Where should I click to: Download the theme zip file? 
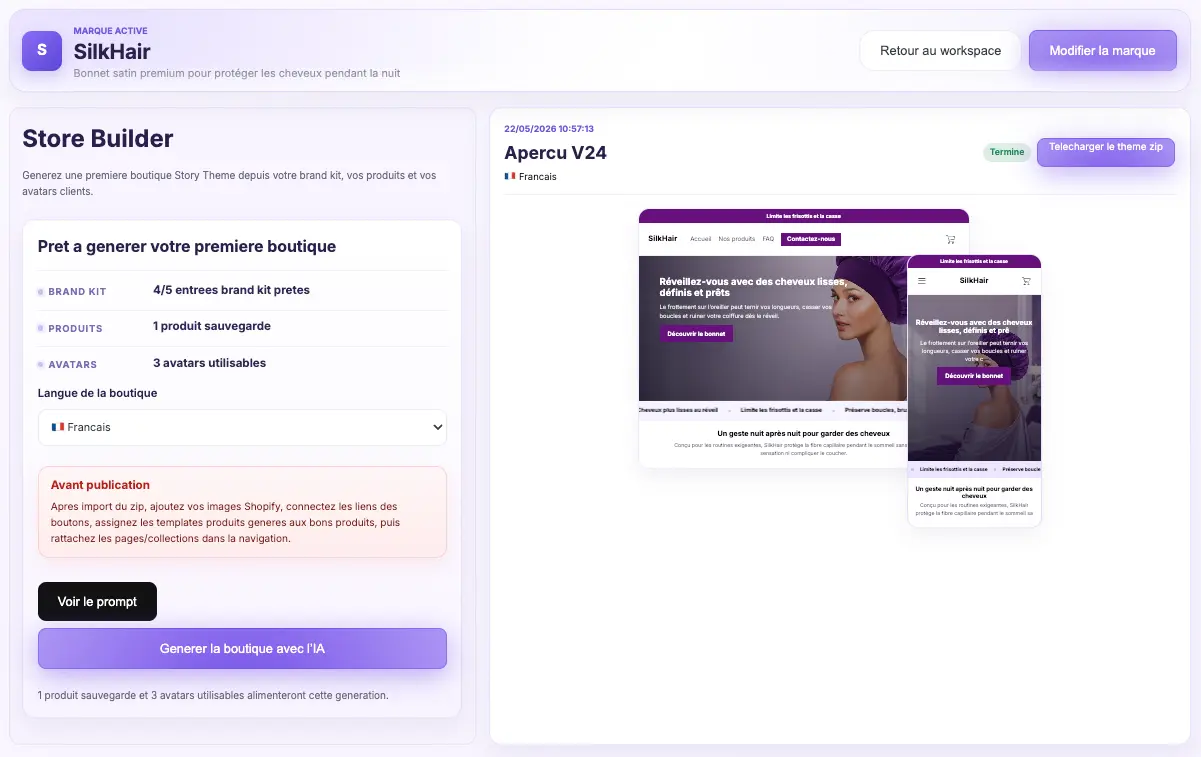click(1106, 152)
